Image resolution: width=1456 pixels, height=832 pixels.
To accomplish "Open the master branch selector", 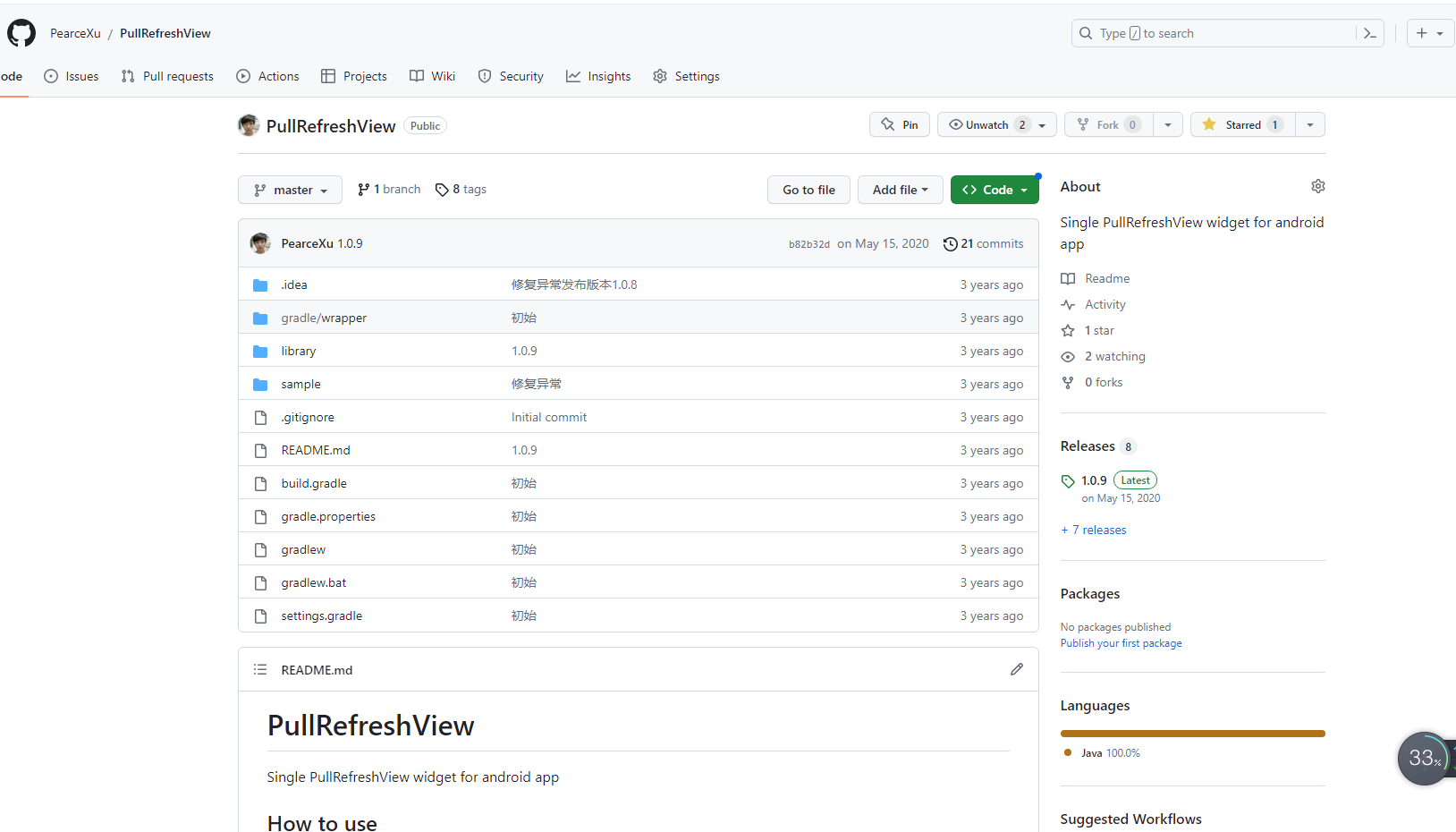I will [x=290, y=190].
